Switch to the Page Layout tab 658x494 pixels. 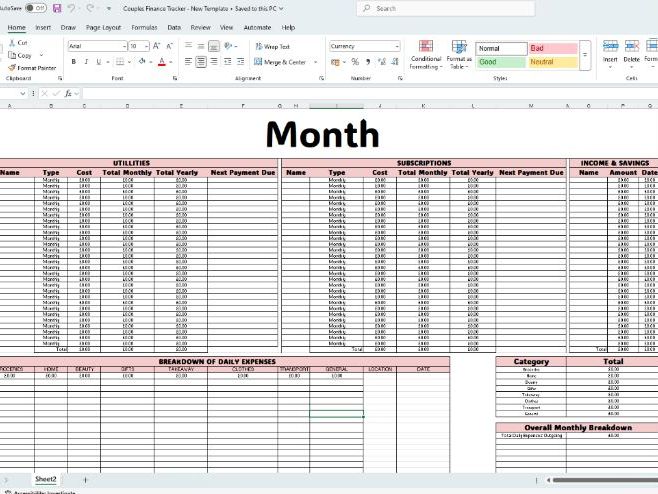103,27
